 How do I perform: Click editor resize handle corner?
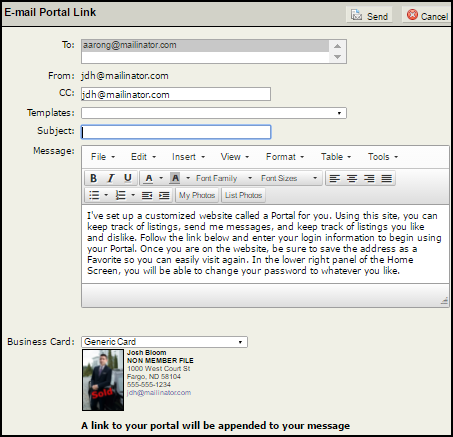444,301
